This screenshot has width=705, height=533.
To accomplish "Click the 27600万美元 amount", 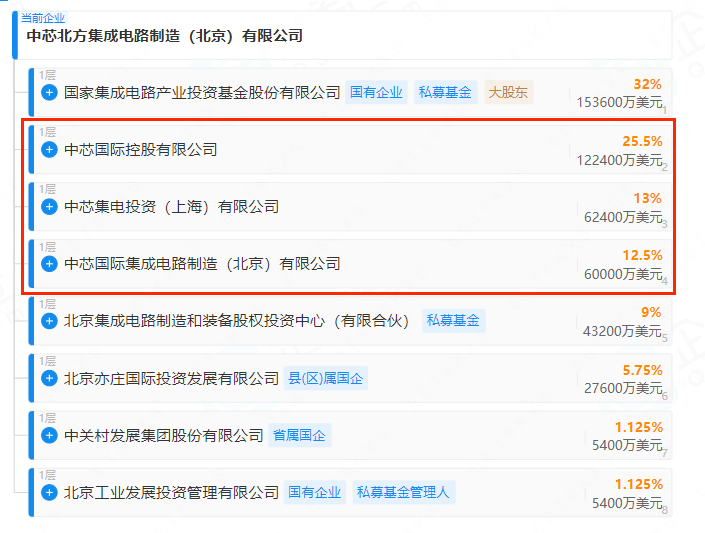I will click(x=623, y=388).
